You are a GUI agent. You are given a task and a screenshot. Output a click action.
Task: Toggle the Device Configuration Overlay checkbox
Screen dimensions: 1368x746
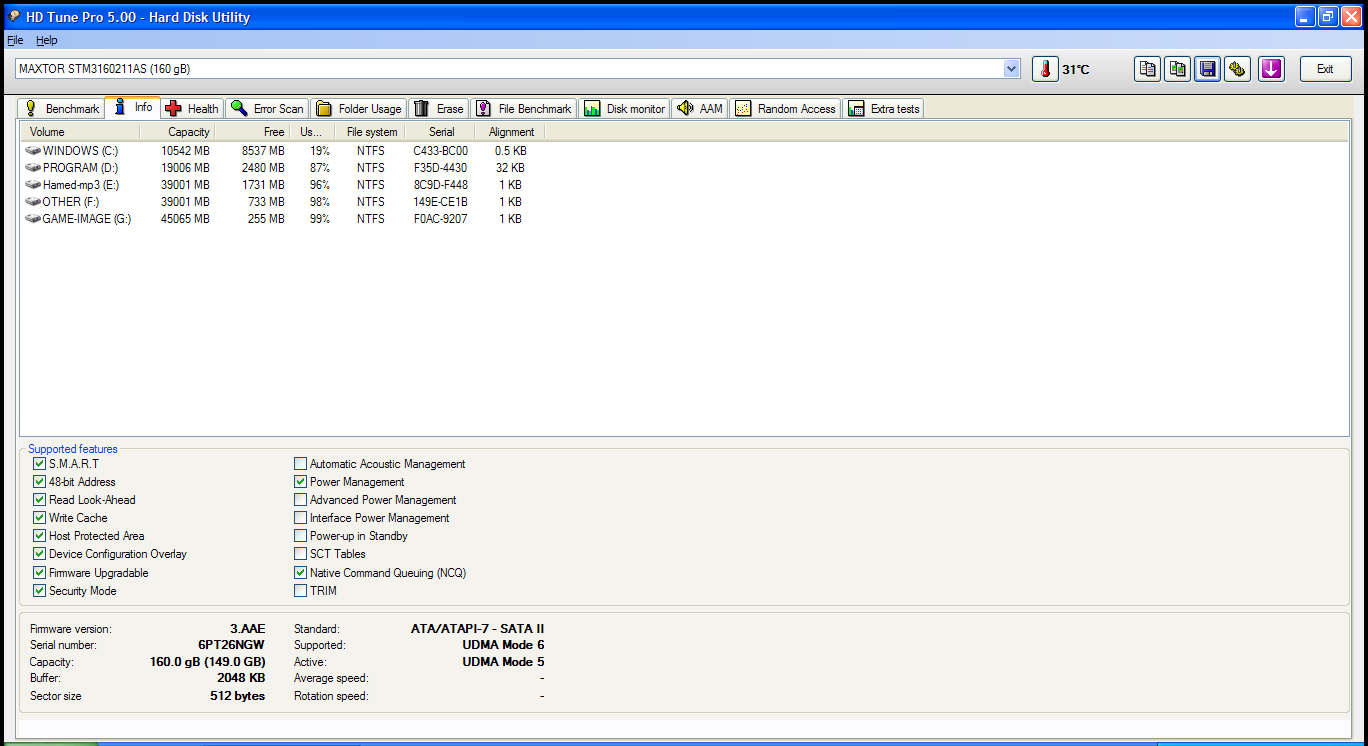39,554
